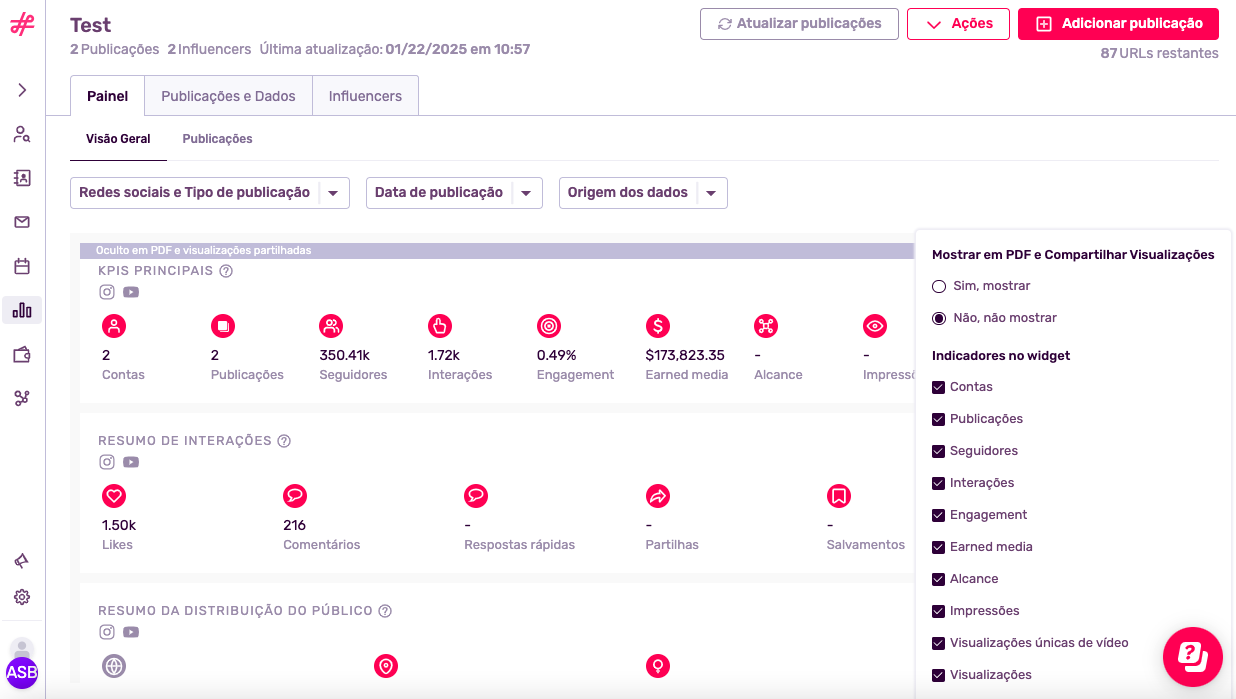Uncheck the Earned media indicator checkbox
Screen dimensions: 1236x699
pyautogui.click(x=938, y=547)
